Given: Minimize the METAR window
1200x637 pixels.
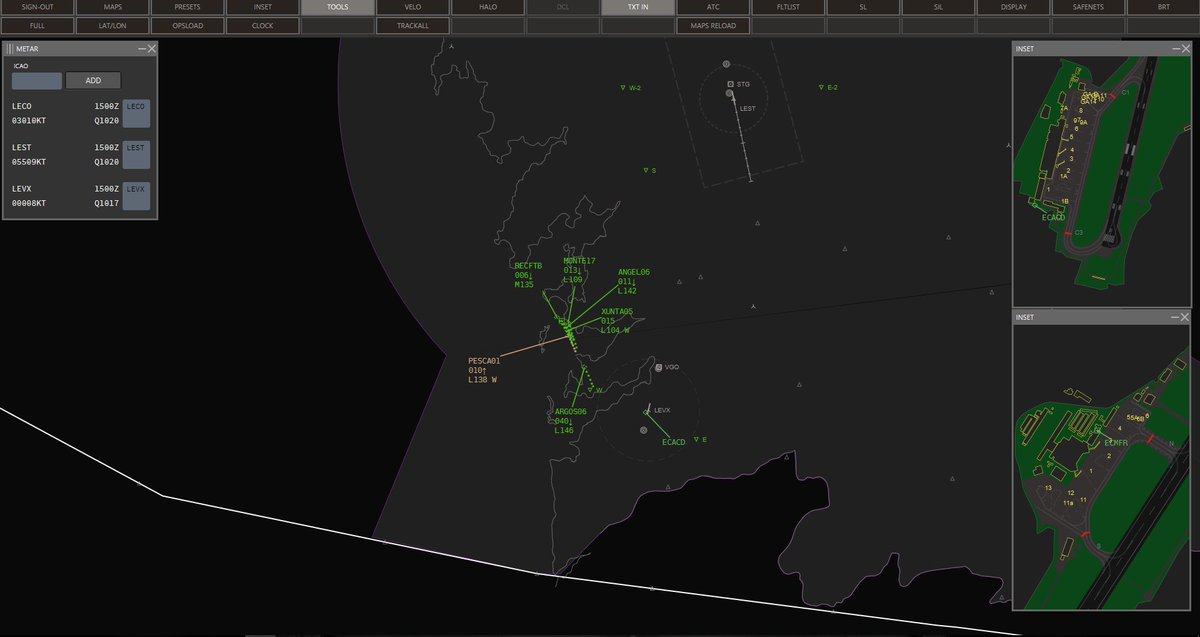Looking at the screenshot, I should click(141, 48).
